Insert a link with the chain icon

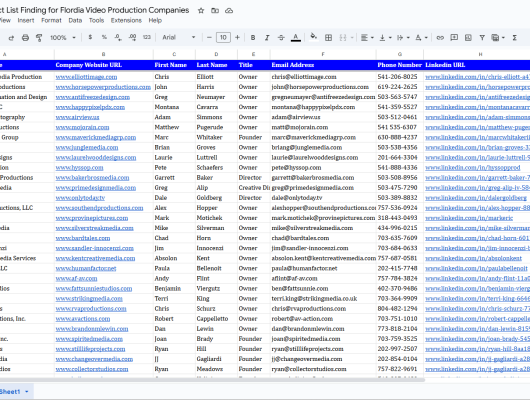coord(440,38)
